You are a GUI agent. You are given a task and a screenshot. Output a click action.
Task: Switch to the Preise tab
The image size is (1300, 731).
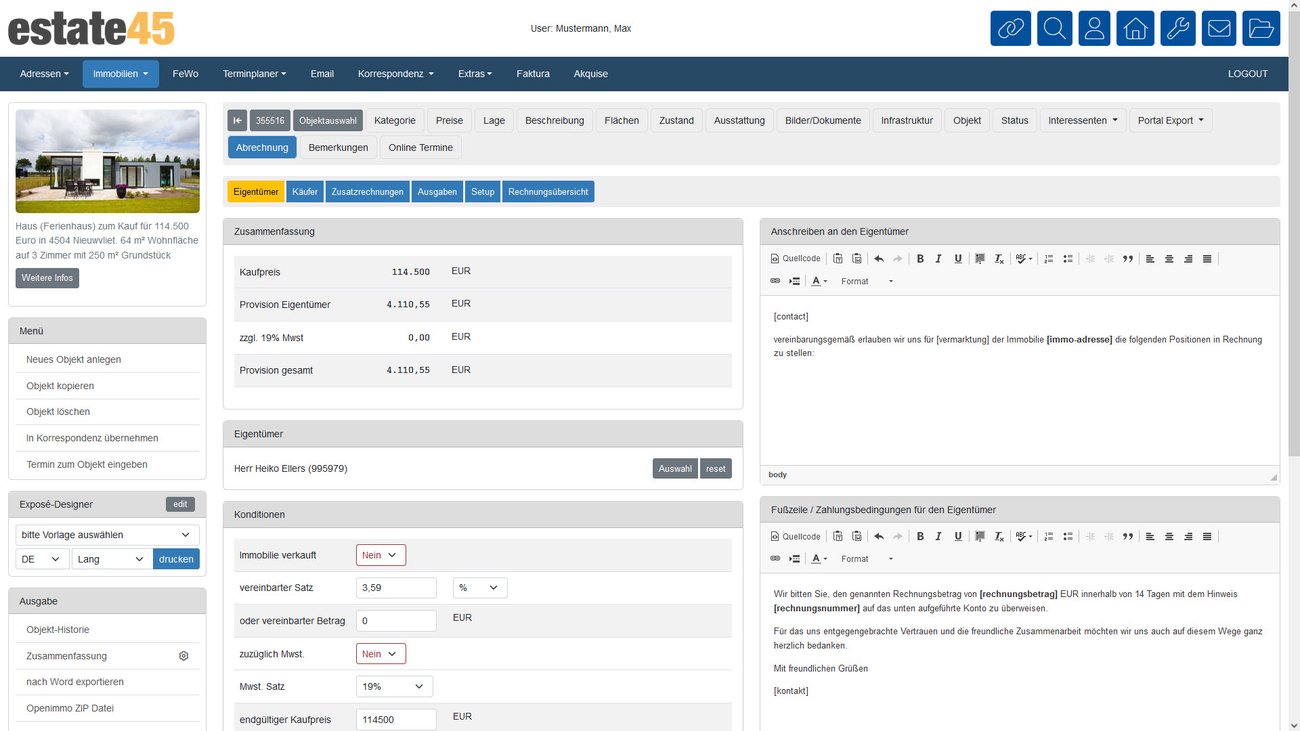point(449,120)
